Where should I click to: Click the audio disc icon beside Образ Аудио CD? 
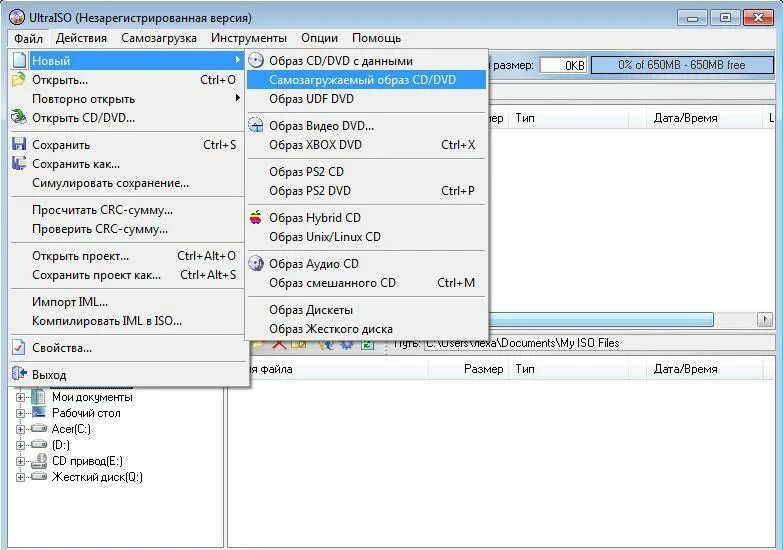point(256,263)
